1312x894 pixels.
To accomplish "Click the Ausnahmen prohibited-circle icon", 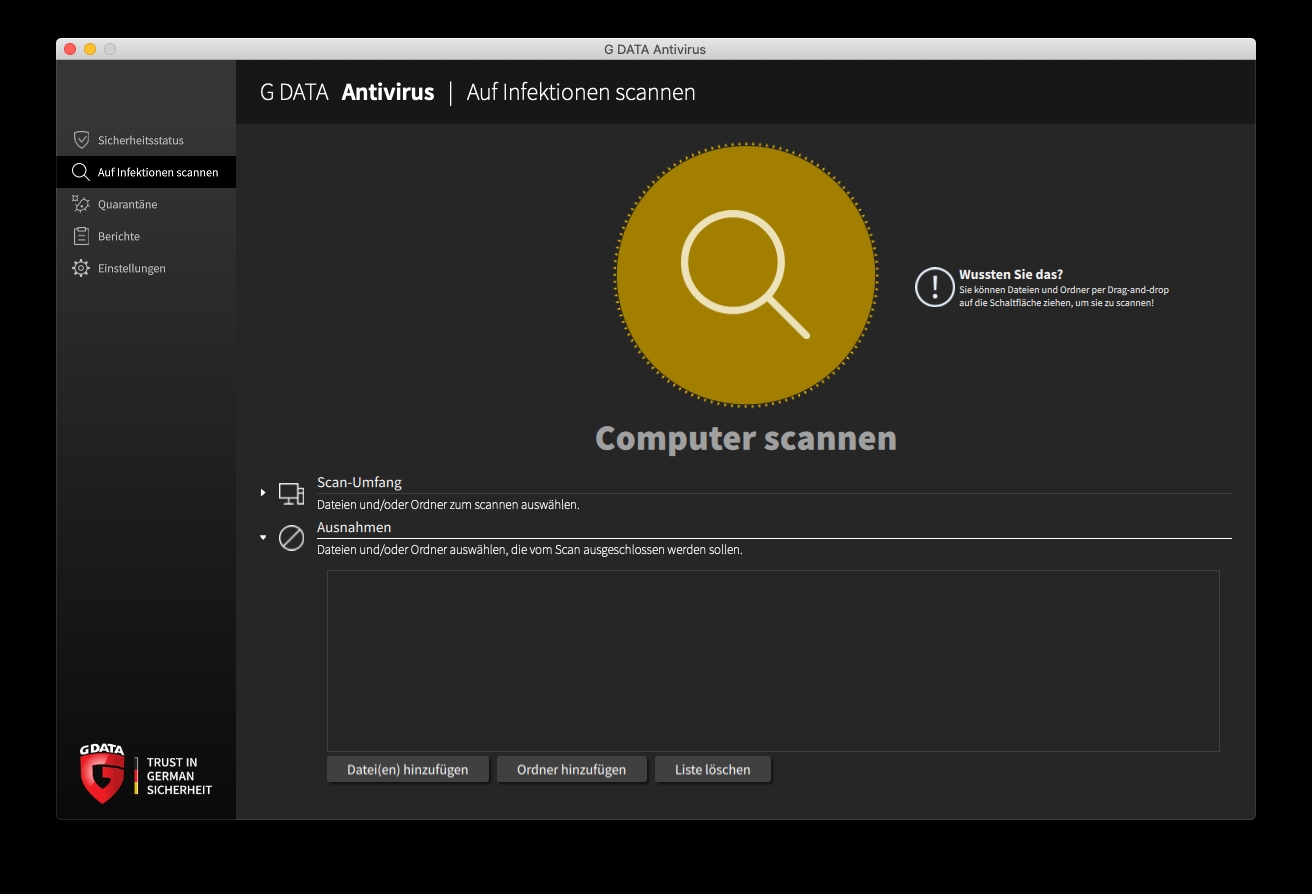I will pos(291,538).
